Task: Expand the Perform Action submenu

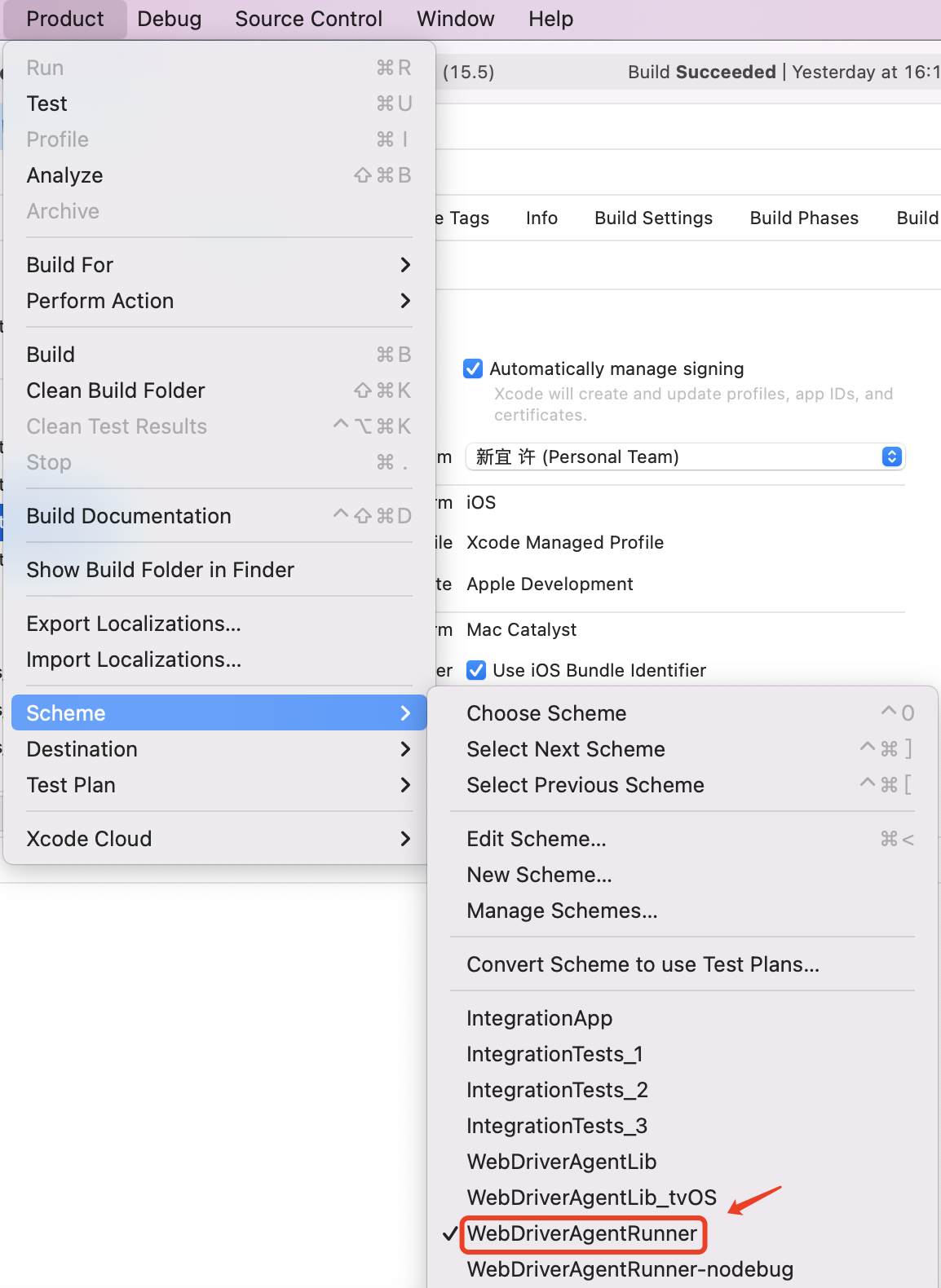Action: (x=219, y=301)
